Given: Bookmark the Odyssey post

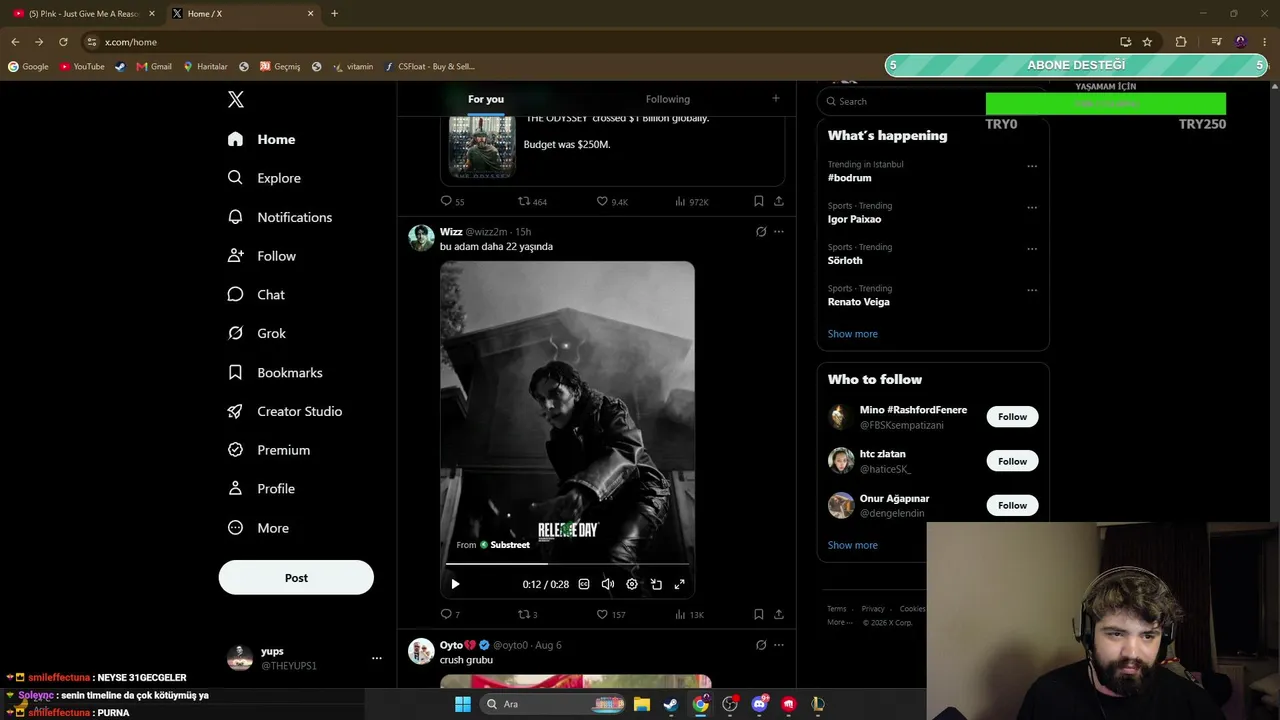Looking at the screenshot, I should point(759,201).
